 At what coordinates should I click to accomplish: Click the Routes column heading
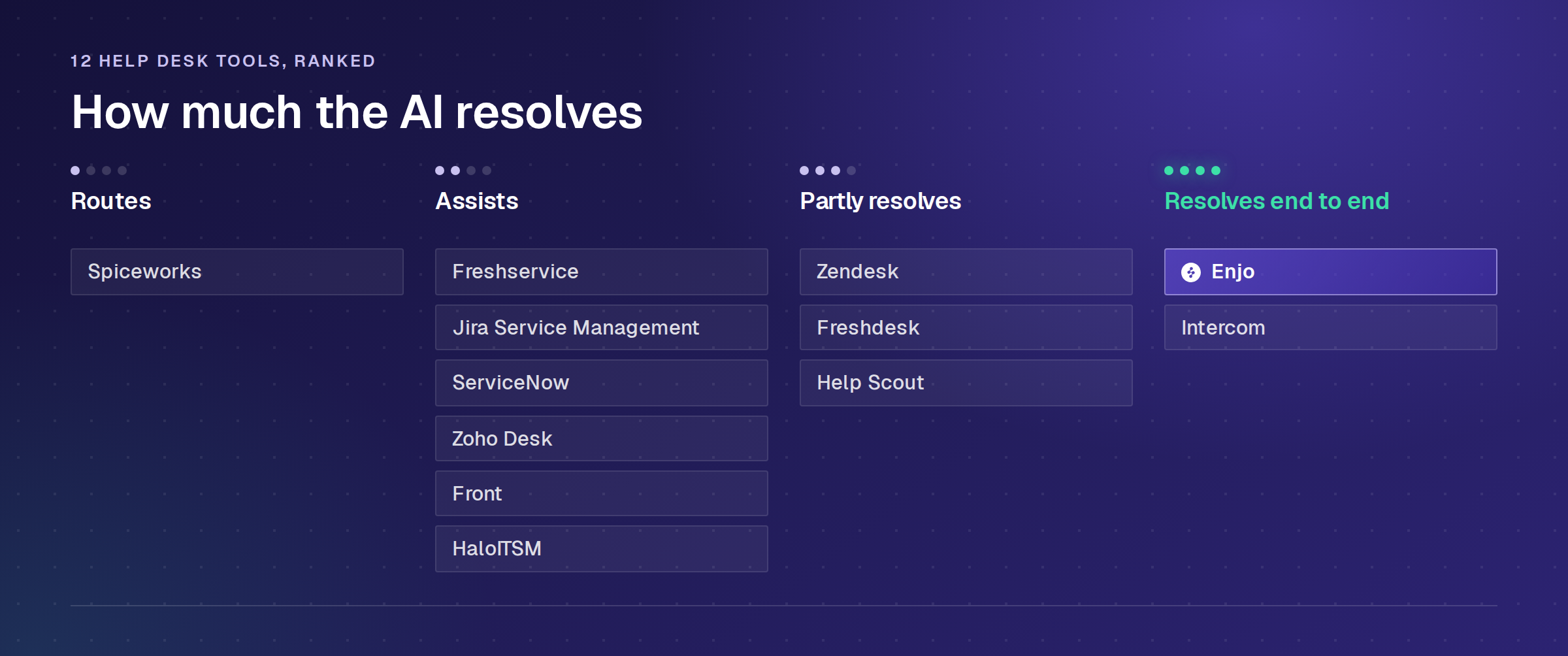coord(111,201)
